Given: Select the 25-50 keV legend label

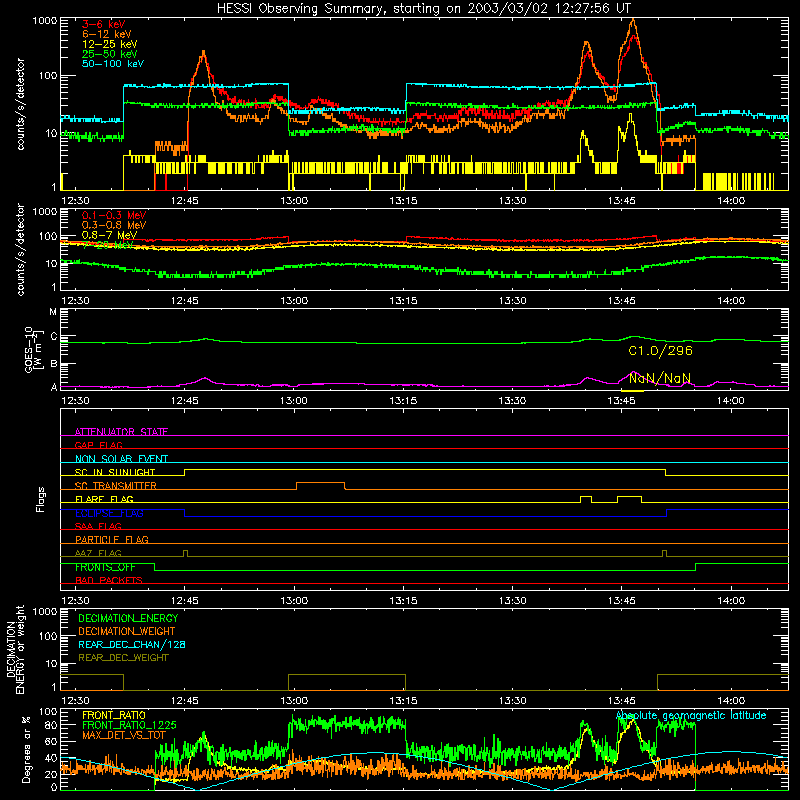Looking at the screenshot, I should (109, 54).
